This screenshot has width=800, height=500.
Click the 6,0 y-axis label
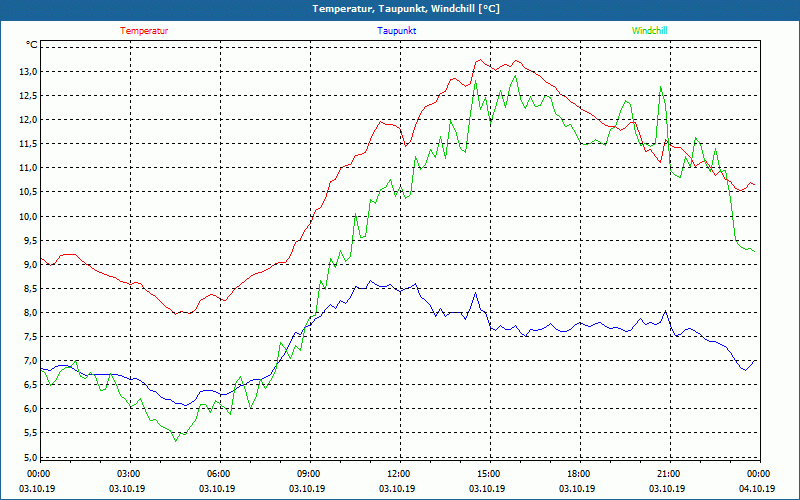pos(31,409)
